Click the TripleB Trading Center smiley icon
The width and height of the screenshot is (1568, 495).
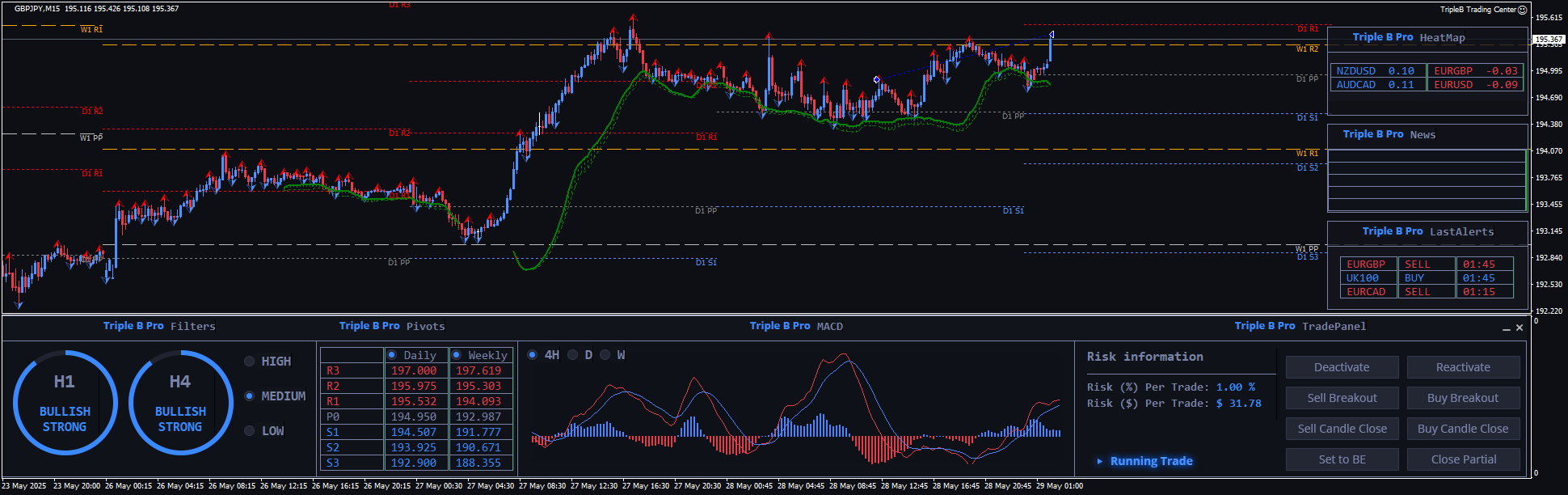click(x=1523, y=10)
